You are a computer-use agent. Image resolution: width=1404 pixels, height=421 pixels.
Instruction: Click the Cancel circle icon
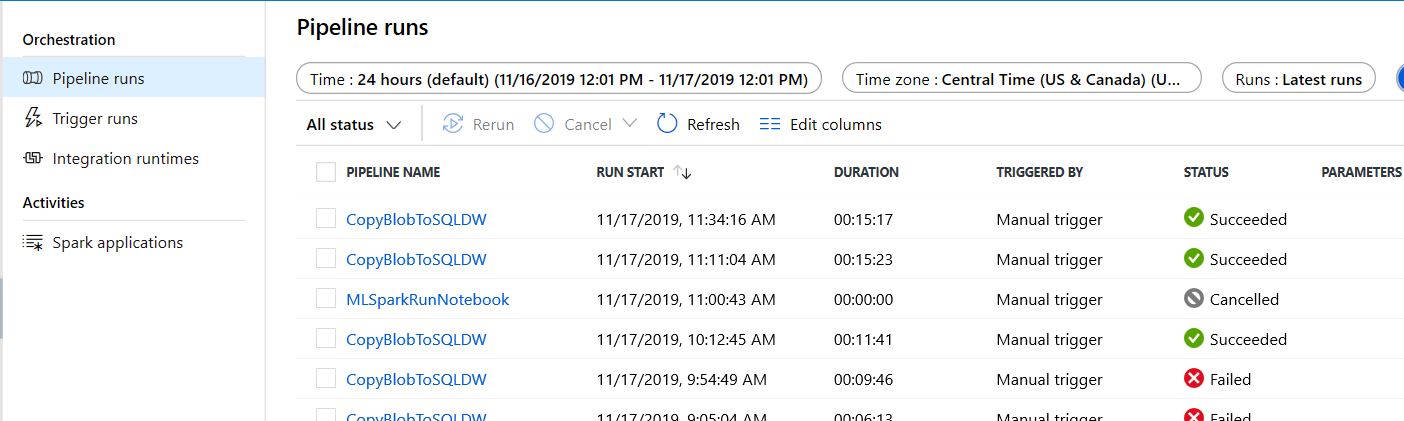pos(544,124)
